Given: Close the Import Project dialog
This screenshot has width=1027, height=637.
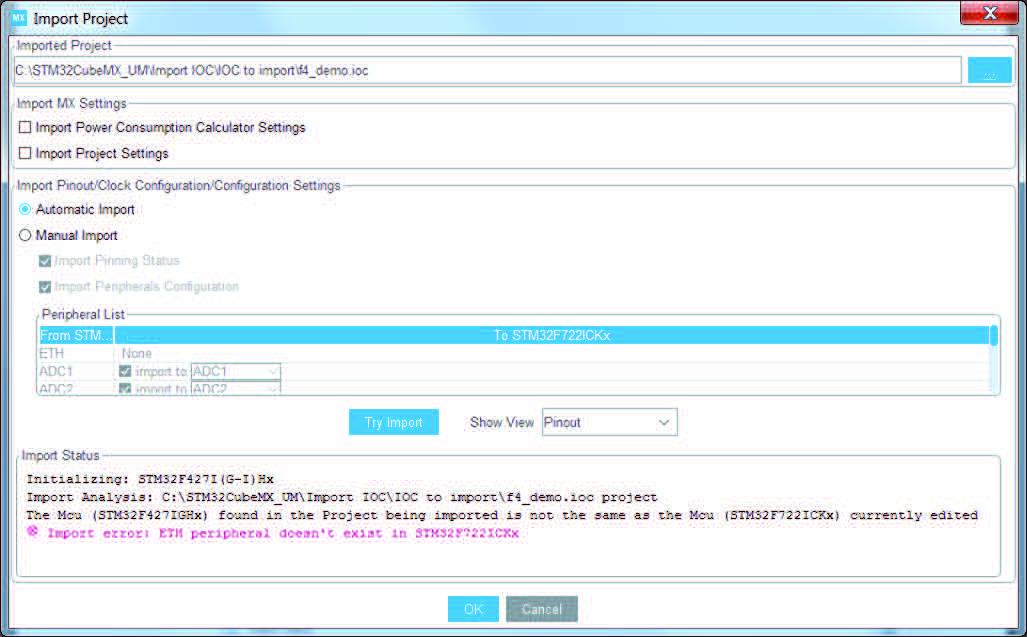Looking at the screenshot, I should pos(990,13).
